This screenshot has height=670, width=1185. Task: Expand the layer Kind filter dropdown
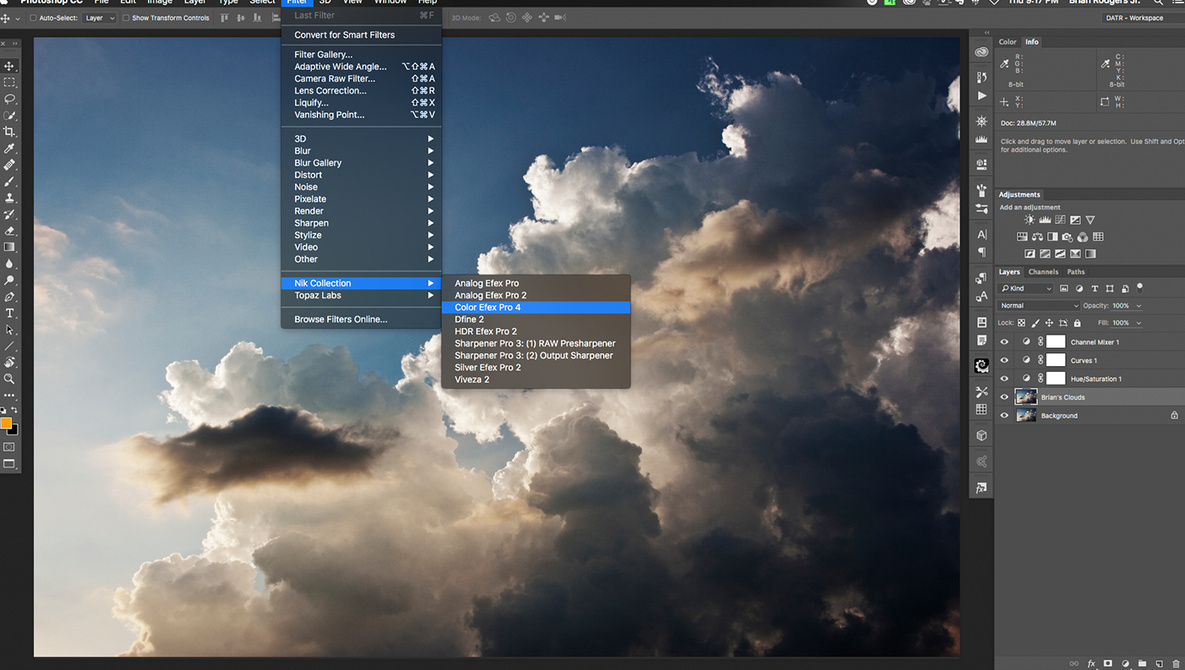click(x=1026, y=289)
